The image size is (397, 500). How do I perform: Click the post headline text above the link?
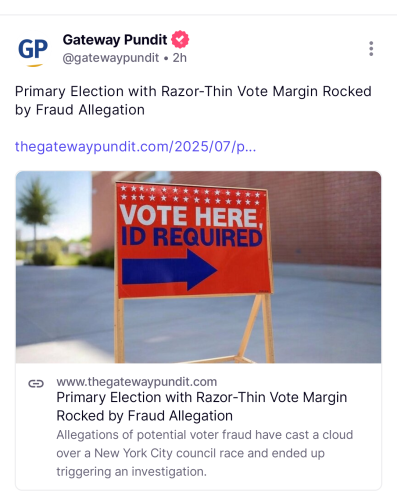(193, 100)
